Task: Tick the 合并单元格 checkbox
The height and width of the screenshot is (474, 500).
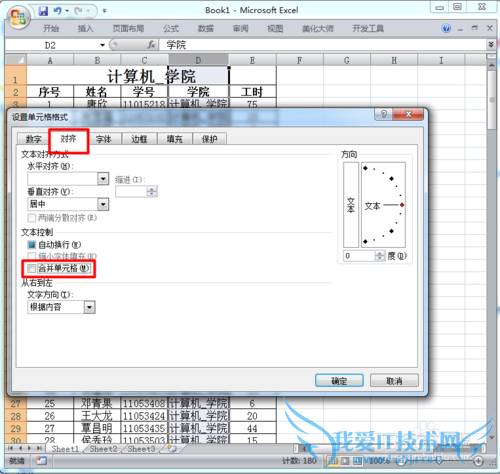Action: tap(32, 268)
